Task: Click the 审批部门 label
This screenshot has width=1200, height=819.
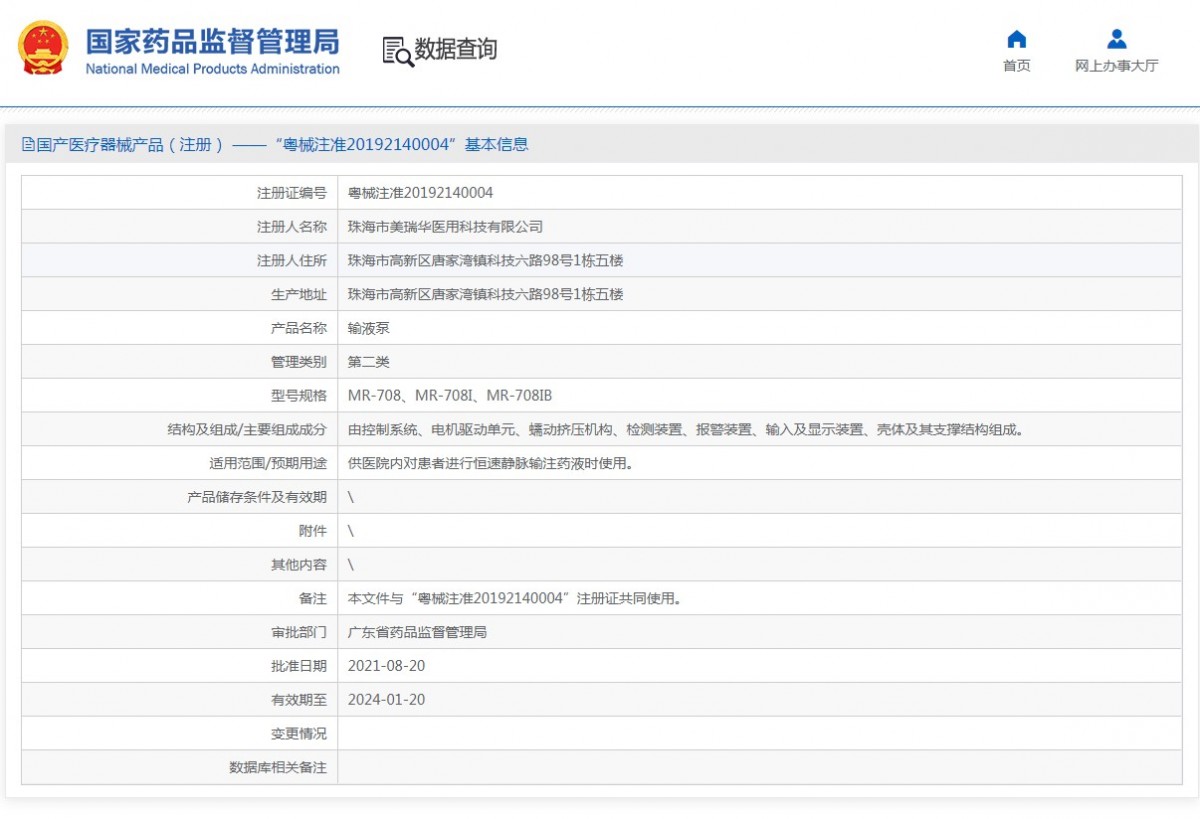Action: coord(299,633)
